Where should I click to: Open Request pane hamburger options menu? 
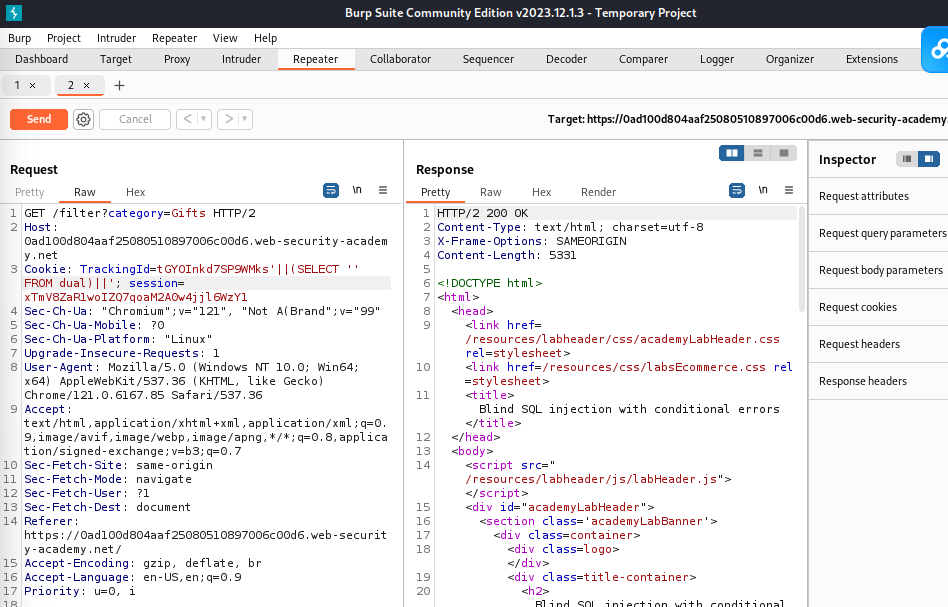pyautogui.click(x=383, y=190)
